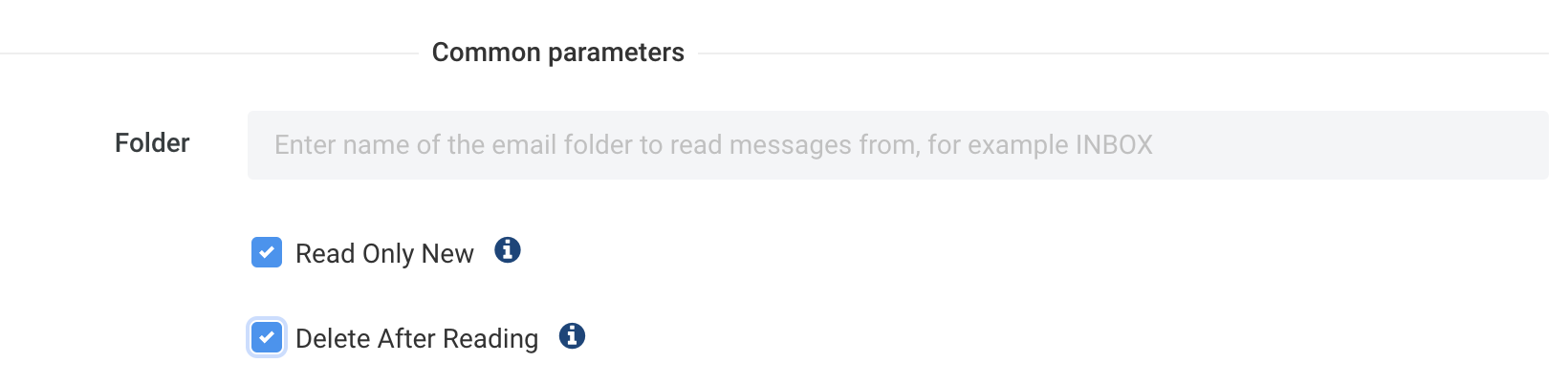Select the Folder field label
The image size is (1568, 384).
(152, 143)
